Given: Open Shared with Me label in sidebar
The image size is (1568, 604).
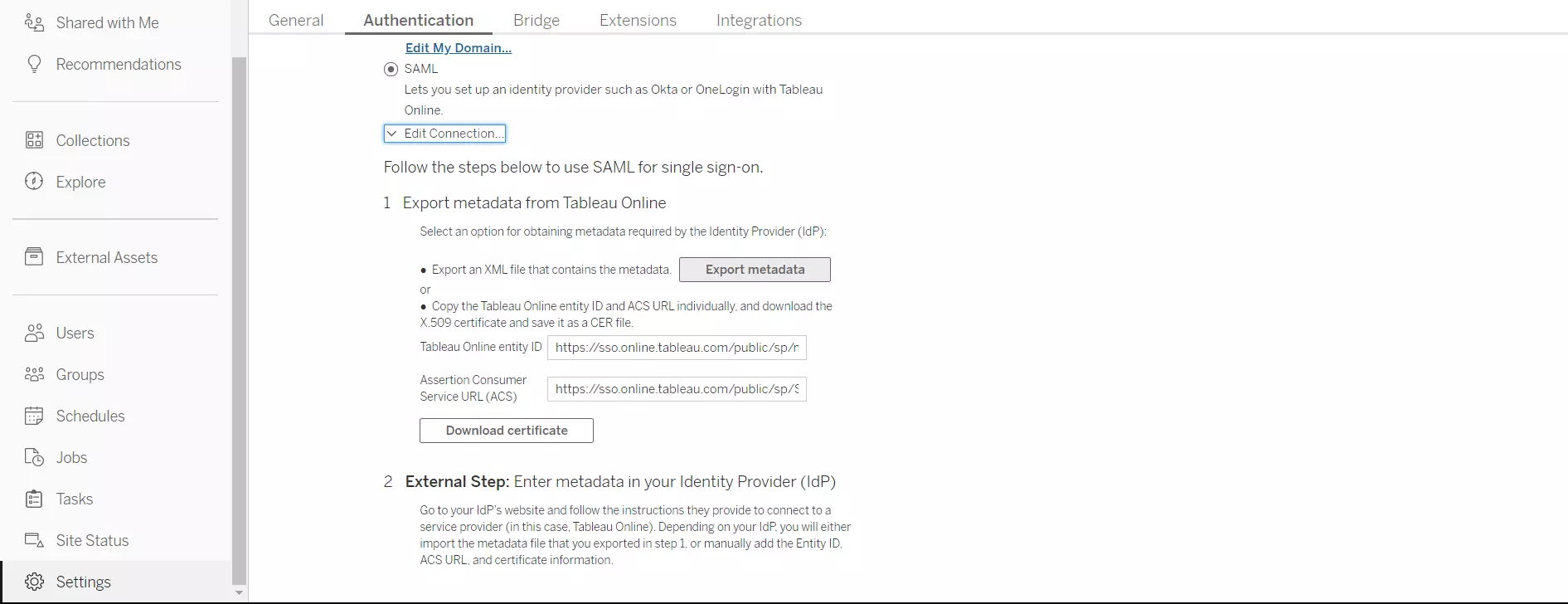Looking at the screenshot, I should point(107,22).
